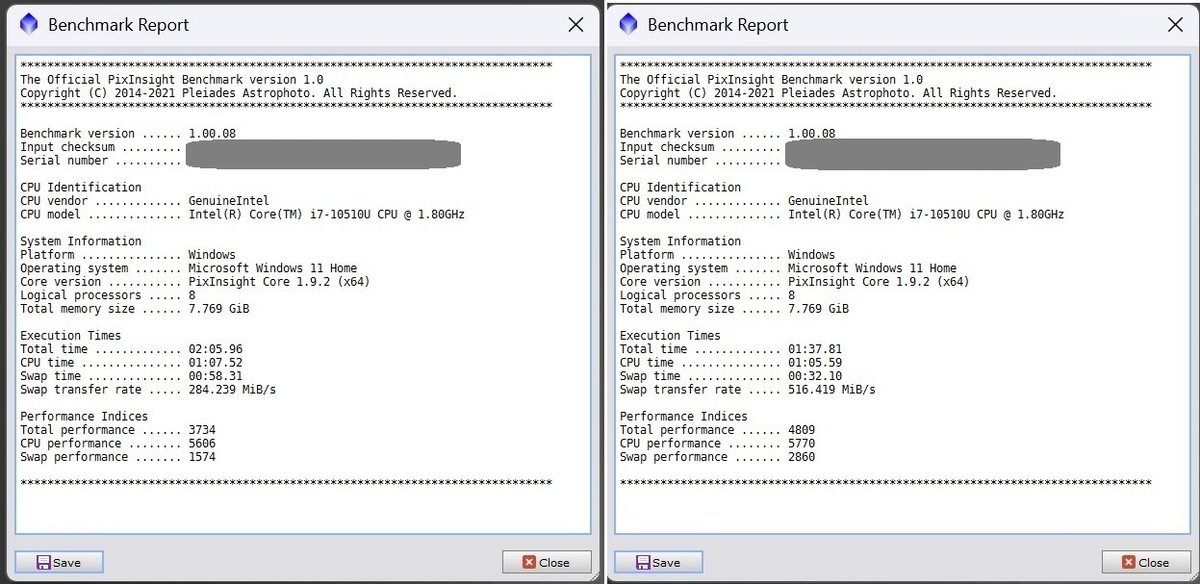Click 'PixInsight Core 1.9.2 (x64)' in right report
This screenshot has height=584, width=1200.
[879, 281]
